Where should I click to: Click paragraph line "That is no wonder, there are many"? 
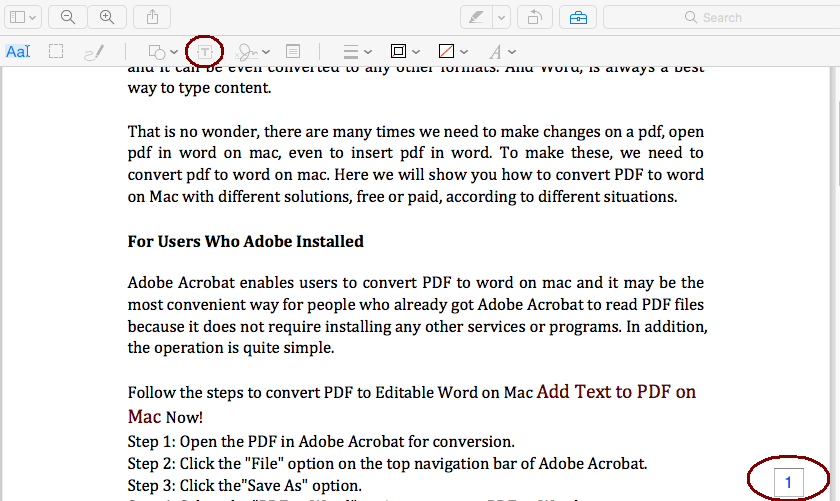[416, 132]
